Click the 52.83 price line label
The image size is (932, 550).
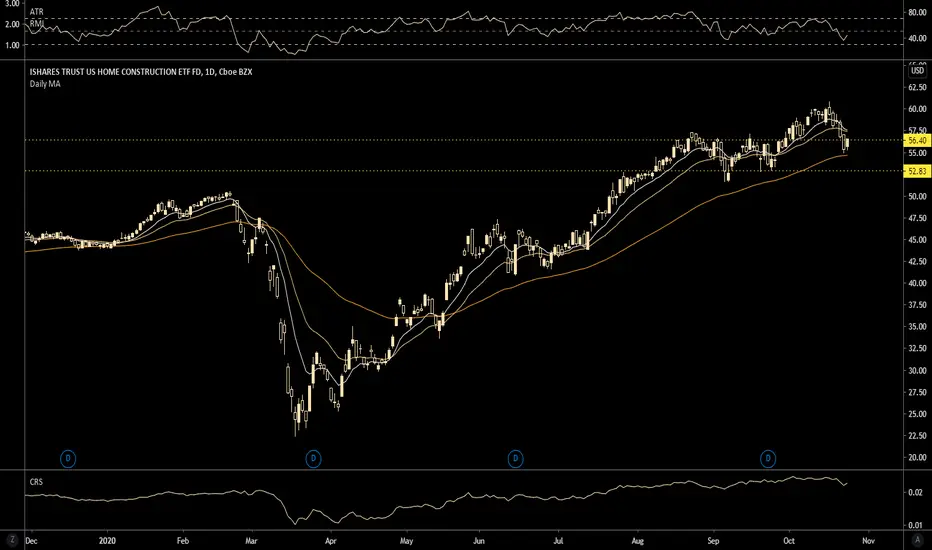917,171
